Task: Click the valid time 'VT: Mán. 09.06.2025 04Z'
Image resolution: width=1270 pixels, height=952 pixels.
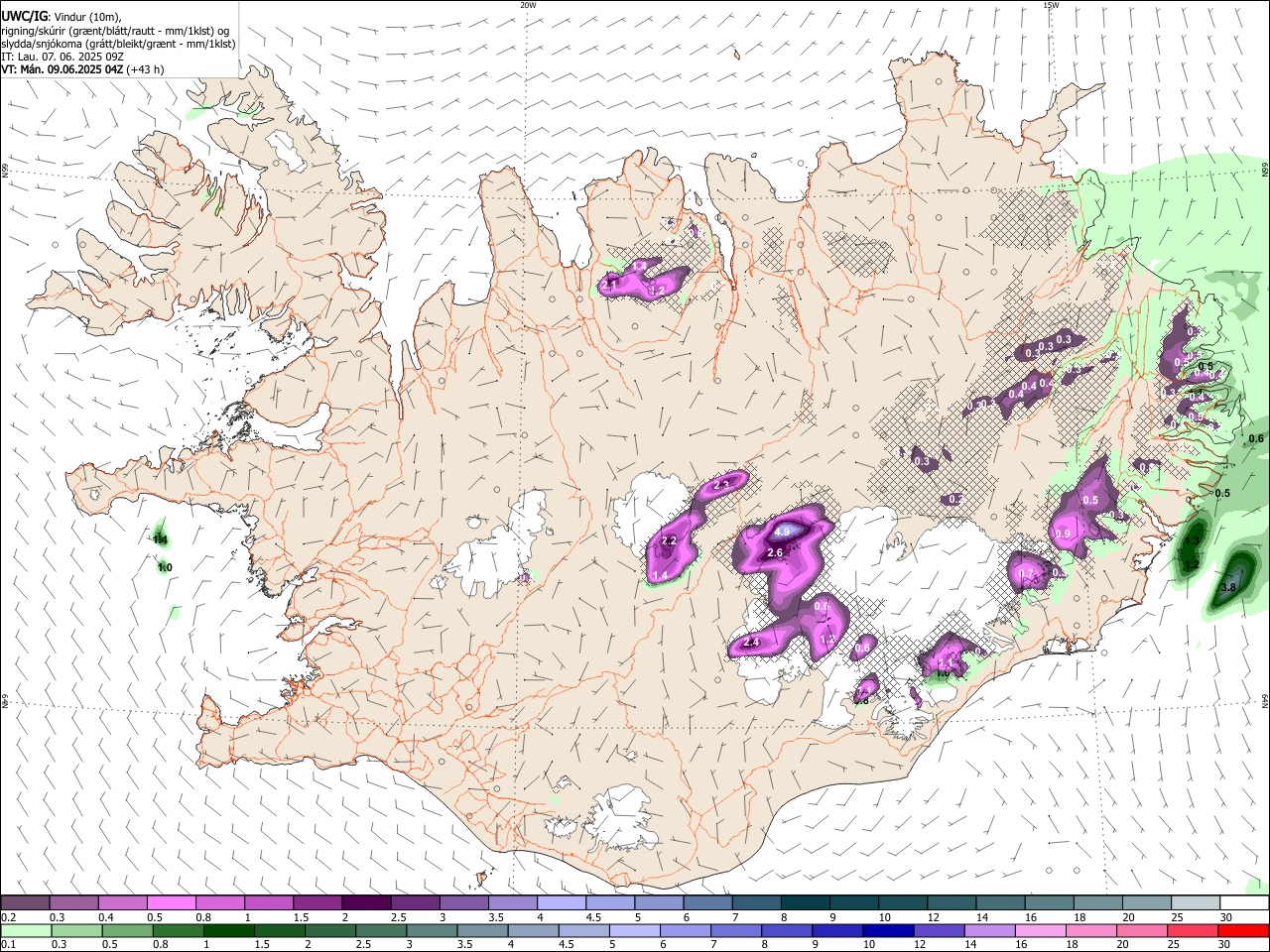Action: (x=63, y=69)
